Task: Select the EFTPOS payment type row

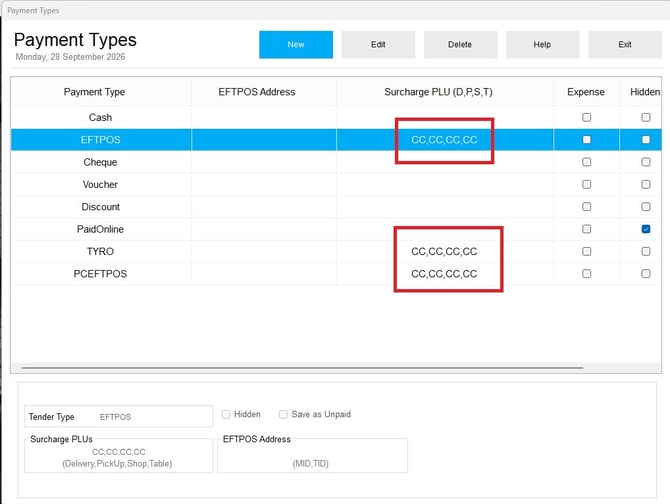Action: pyautogui.click(x=336, y=140)
